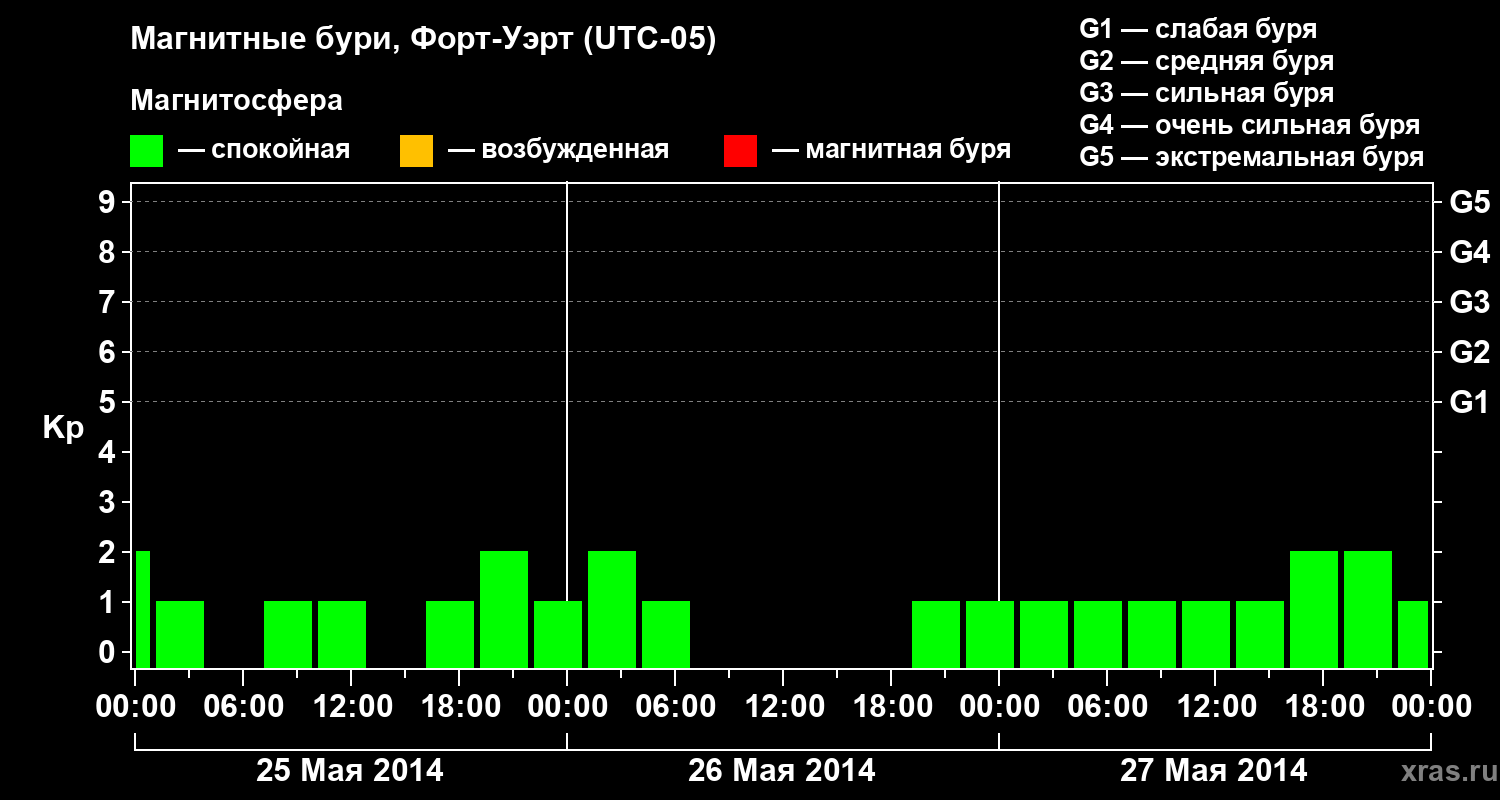Click the '— магнитная буря' legend label
The height and width of the screenshot is (800, 1500).
click(891, 151)
